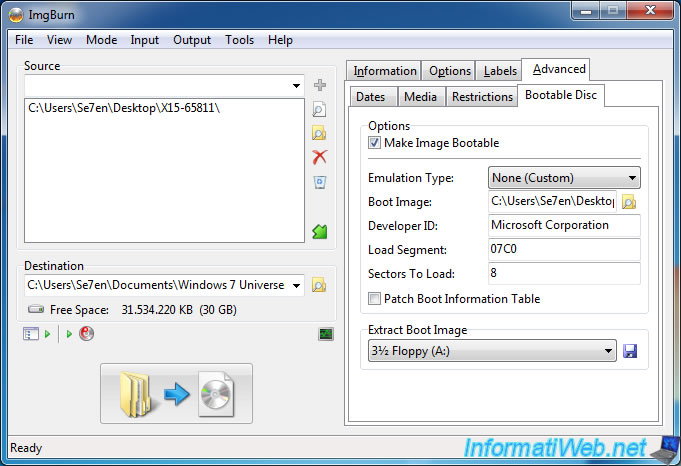The image size is (681, 466).
Task: Switch to the Restrictions sub-tab
Action: click(x=482, y=96)
